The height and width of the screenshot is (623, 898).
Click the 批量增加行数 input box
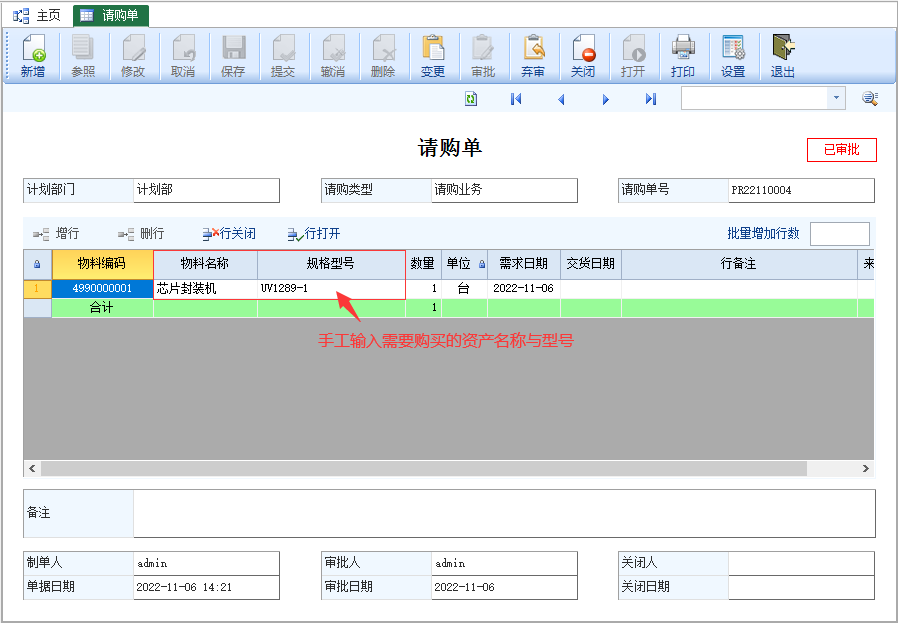tap(840, 234)
